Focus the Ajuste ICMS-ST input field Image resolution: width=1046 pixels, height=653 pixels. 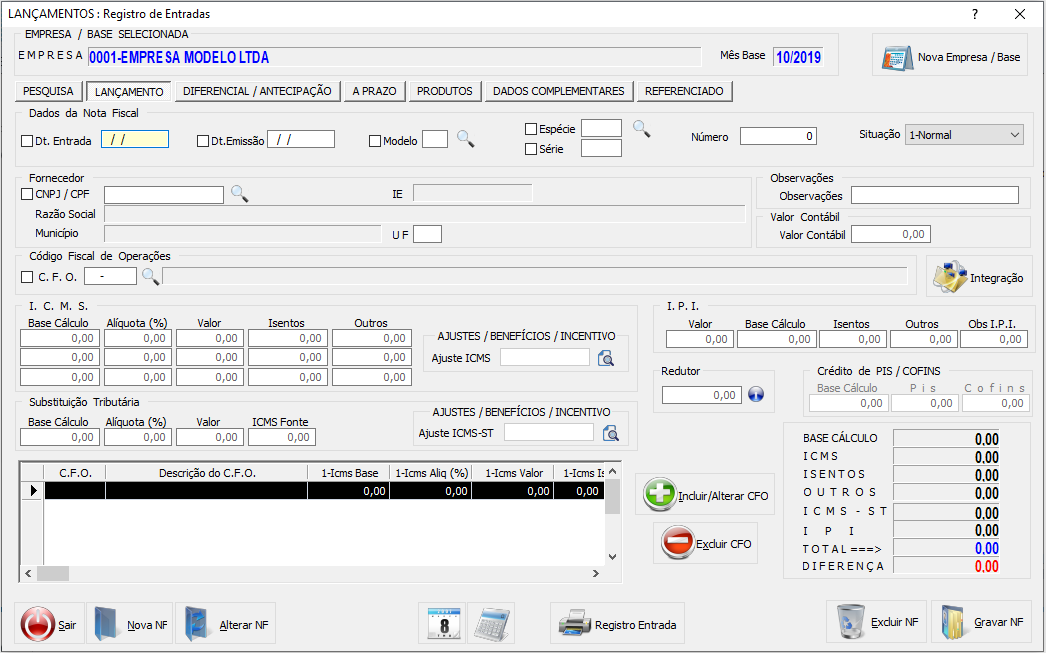pyautogui.click(x=549, y=433)
